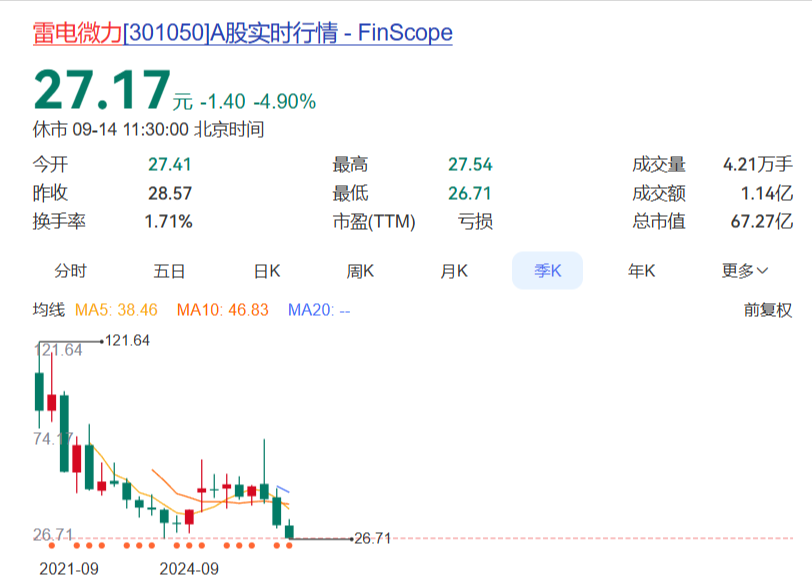This screenshot has width=812, height=588.
Task: Click the 休市 09-14 11:30:00 timestamp
Action: tap(149, 129)
